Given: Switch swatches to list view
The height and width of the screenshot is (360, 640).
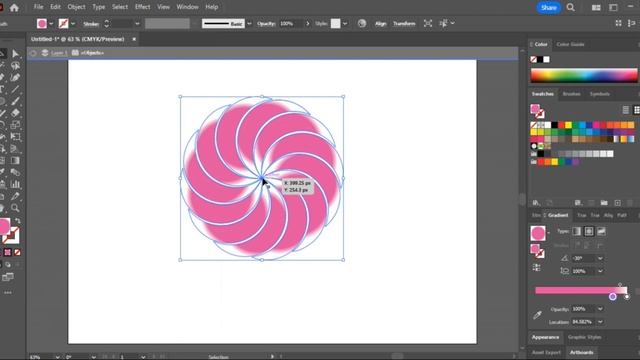Looking at the screenshot, I should (x=626, y=110).
